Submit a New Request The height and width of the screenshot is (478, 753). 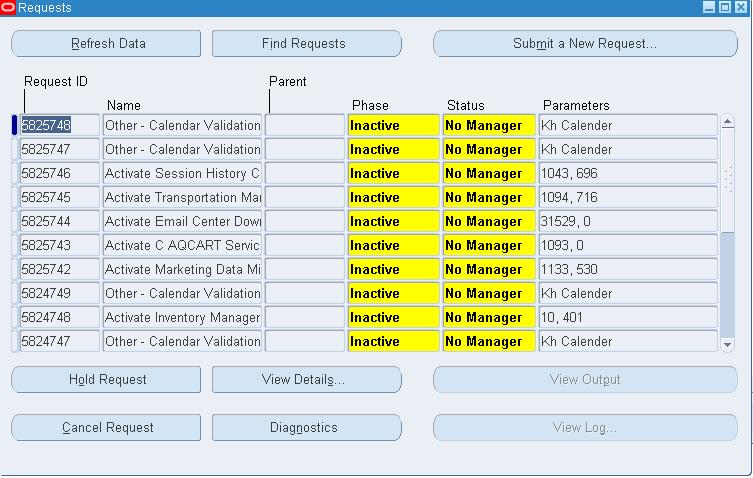coord(584,44)
